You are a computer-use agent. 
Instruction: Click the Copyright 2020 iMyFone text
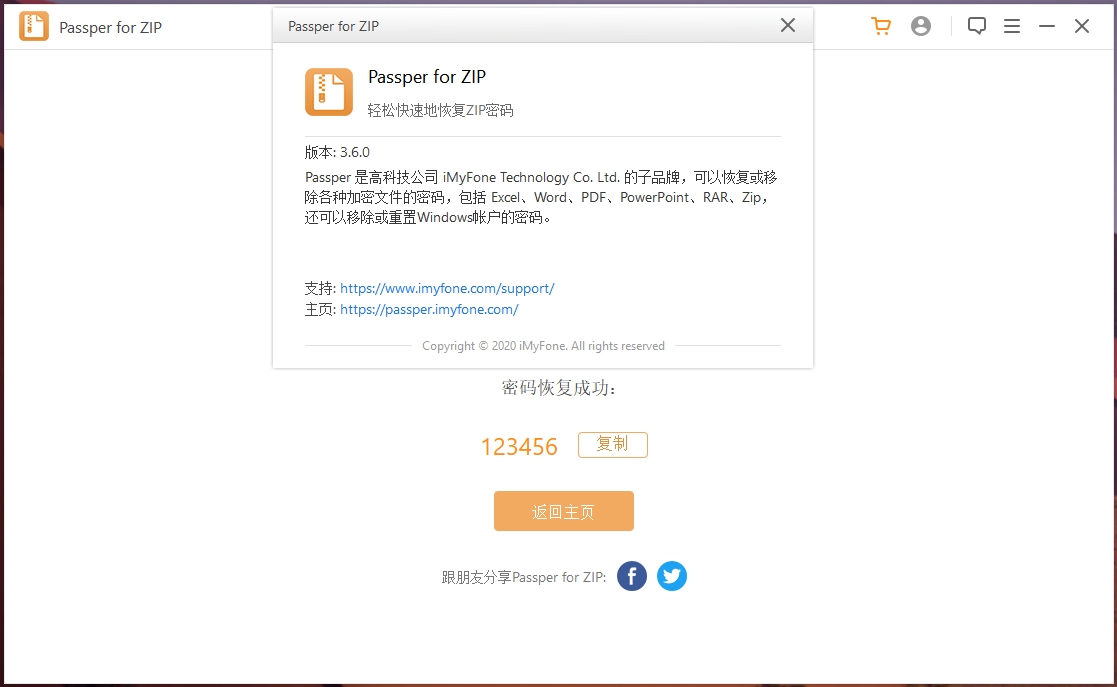(543, 346)
